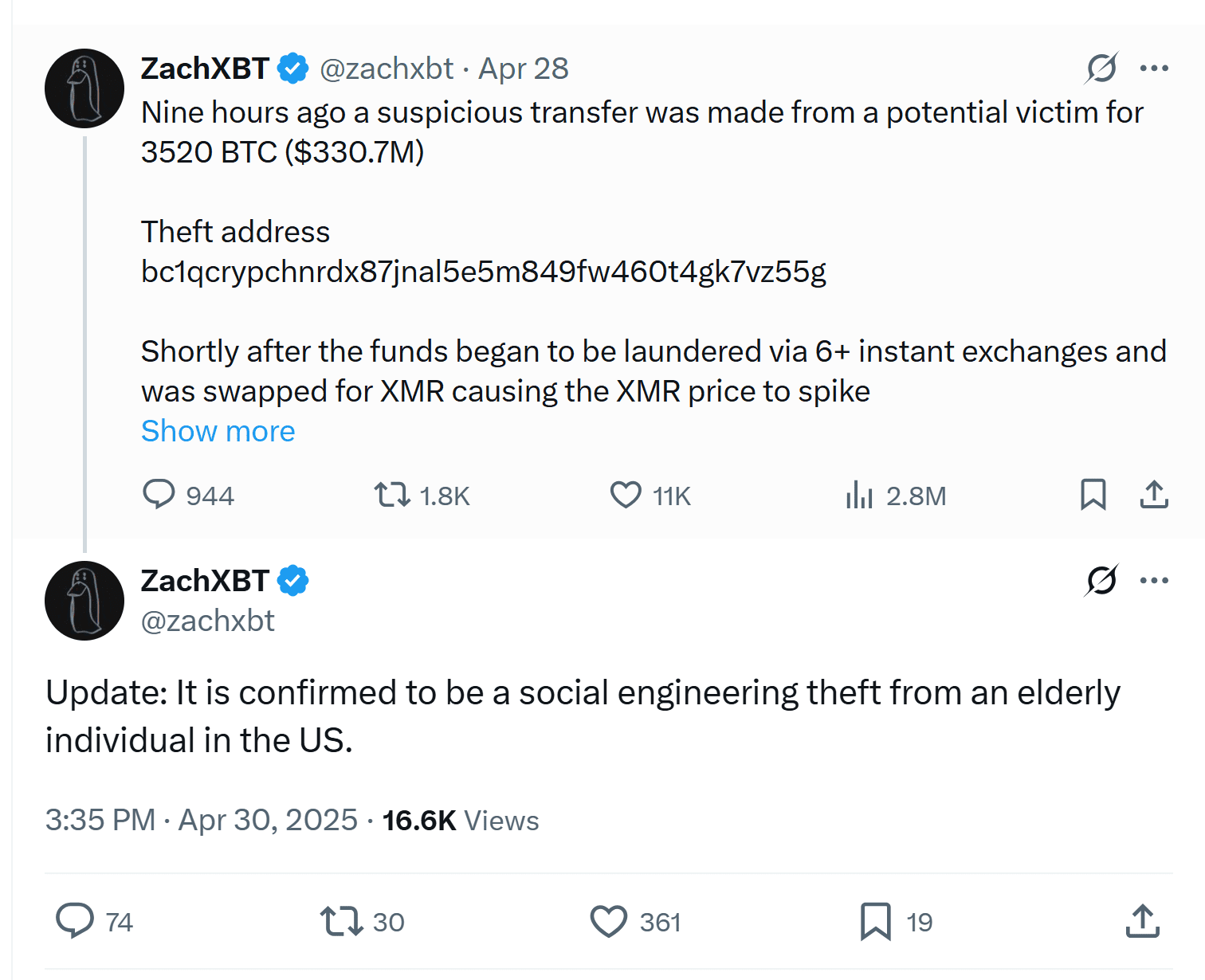Open the reply icon on the Apr 28 tweet

159,495
